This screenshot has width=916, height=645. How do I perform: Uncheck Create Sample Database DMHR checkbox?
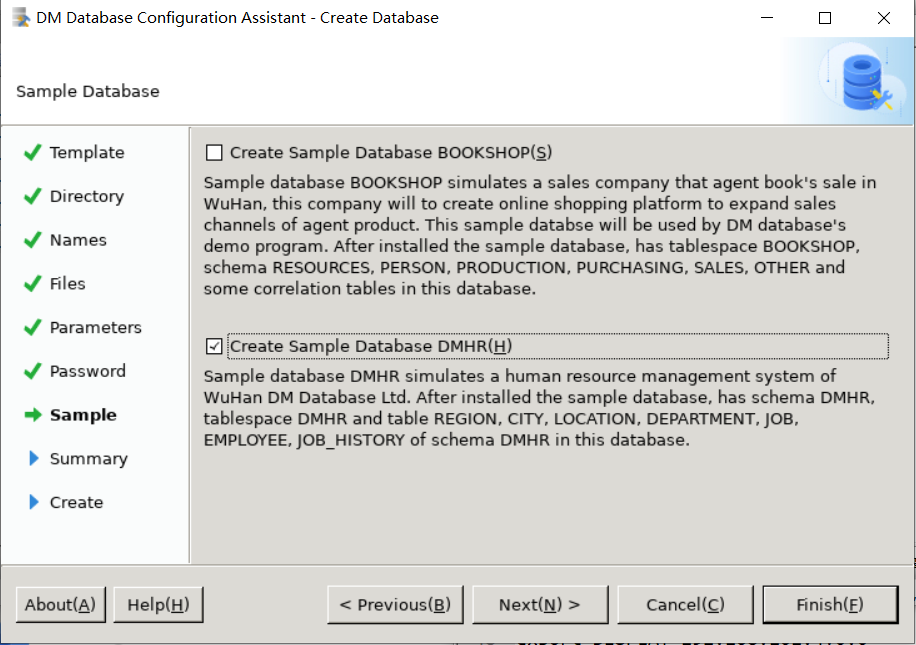tap(214, 346)
